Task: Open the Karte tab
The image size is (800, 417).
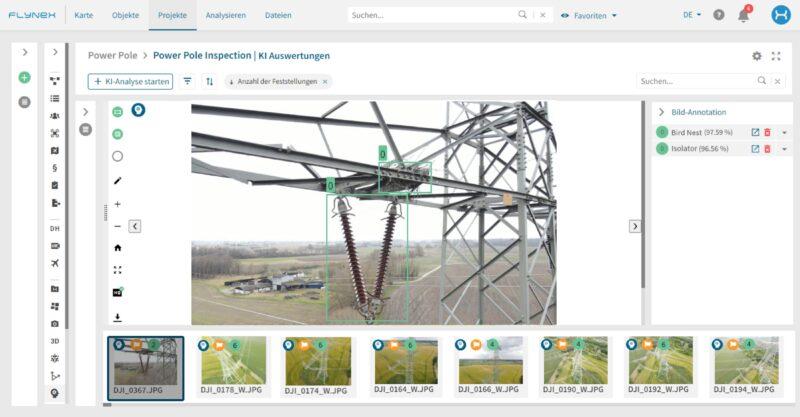Action: [x=84, y=15]
